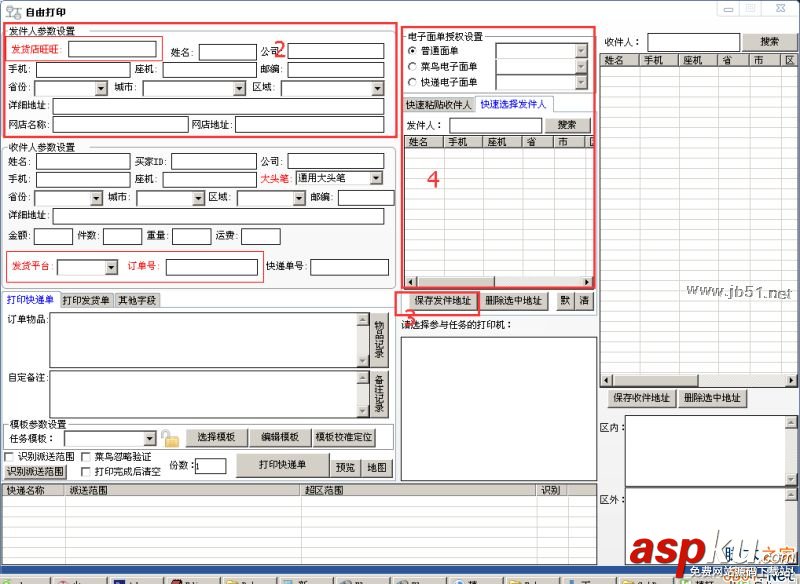Select the 快速选择发件人 tab
The image size is (800, 584).
[x=513, y=104]
